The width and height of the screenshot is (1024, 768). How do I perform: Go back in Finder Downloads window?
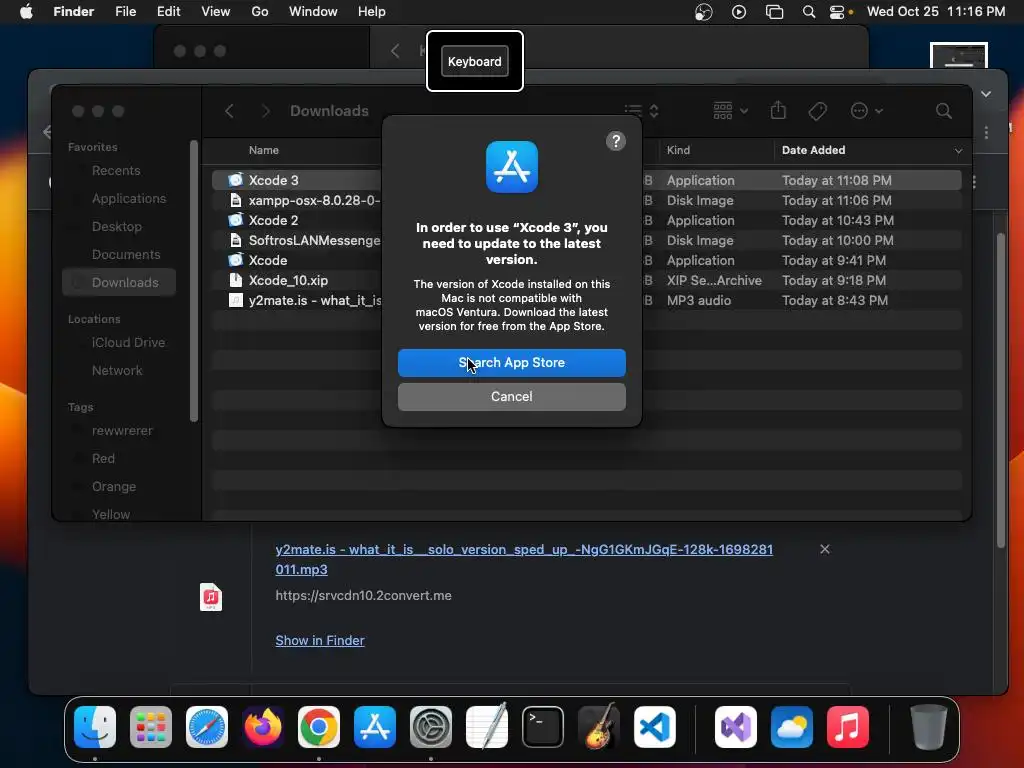pos(229,111)
